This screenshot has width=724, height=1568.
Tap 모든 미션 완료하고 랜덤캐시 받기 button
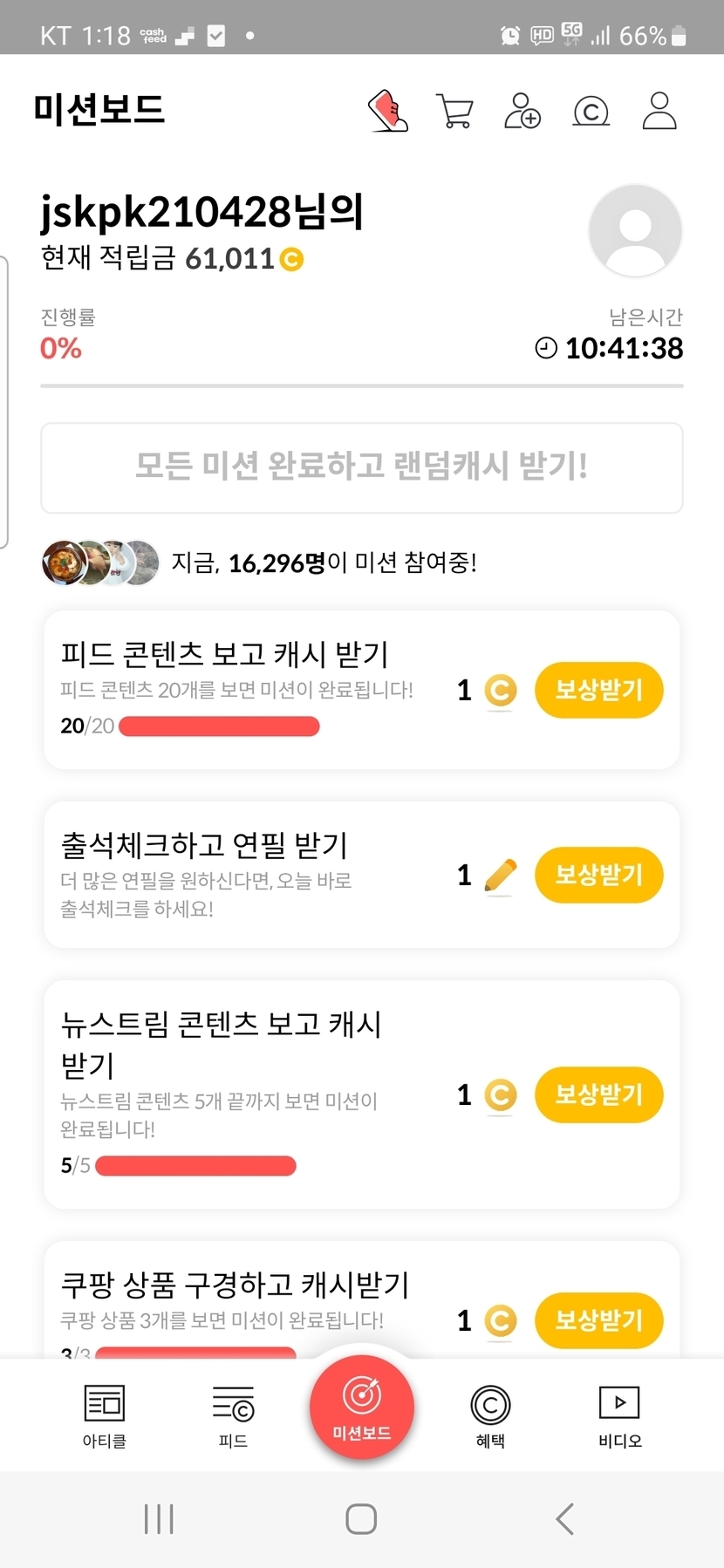point(362,468)
